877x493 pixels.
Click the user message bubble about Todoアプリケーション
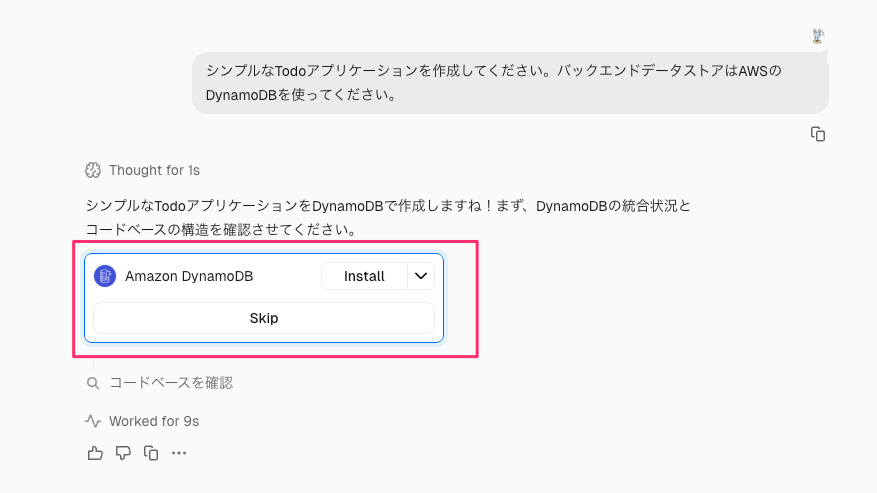[510, 83]
